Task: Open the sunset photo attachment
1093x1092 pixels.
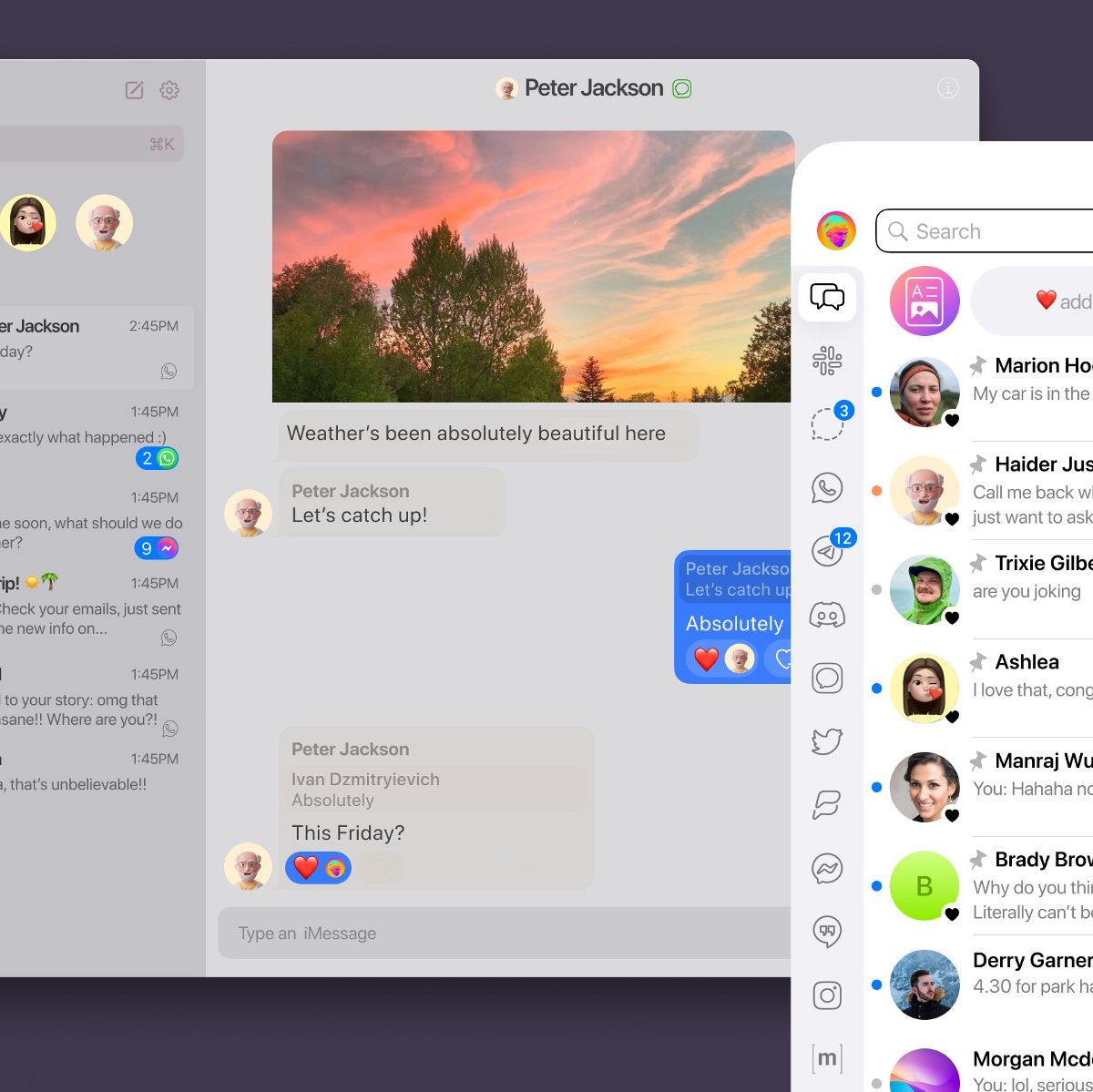Action: pyautogui.click(x=533, y=266)
